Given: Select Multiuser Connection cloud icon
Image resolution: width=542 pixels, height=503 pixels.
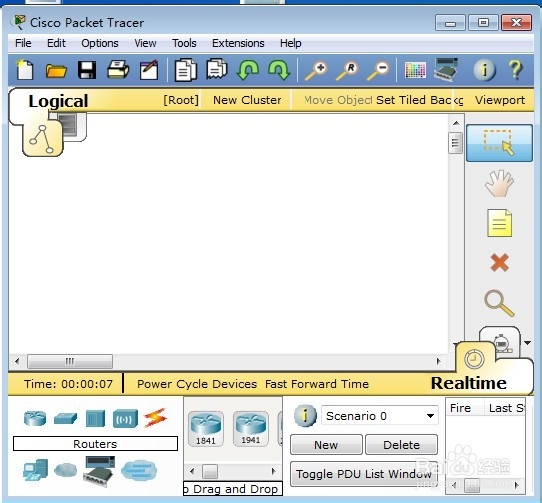Looking at the screenshot, I should point(139,470).
